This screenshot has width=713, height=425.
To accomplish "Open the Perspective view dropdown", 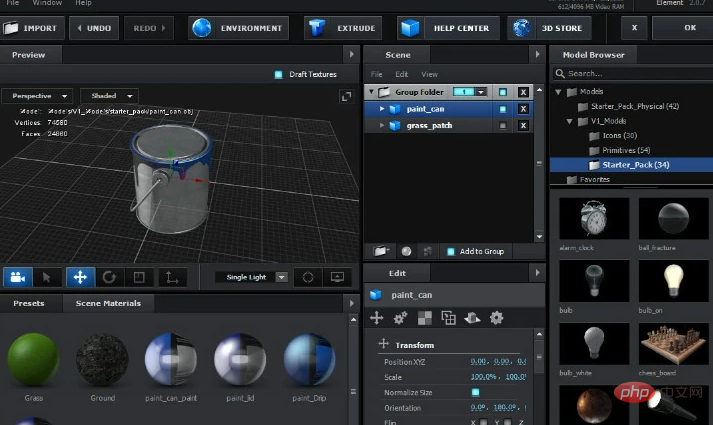I will 37,96.
